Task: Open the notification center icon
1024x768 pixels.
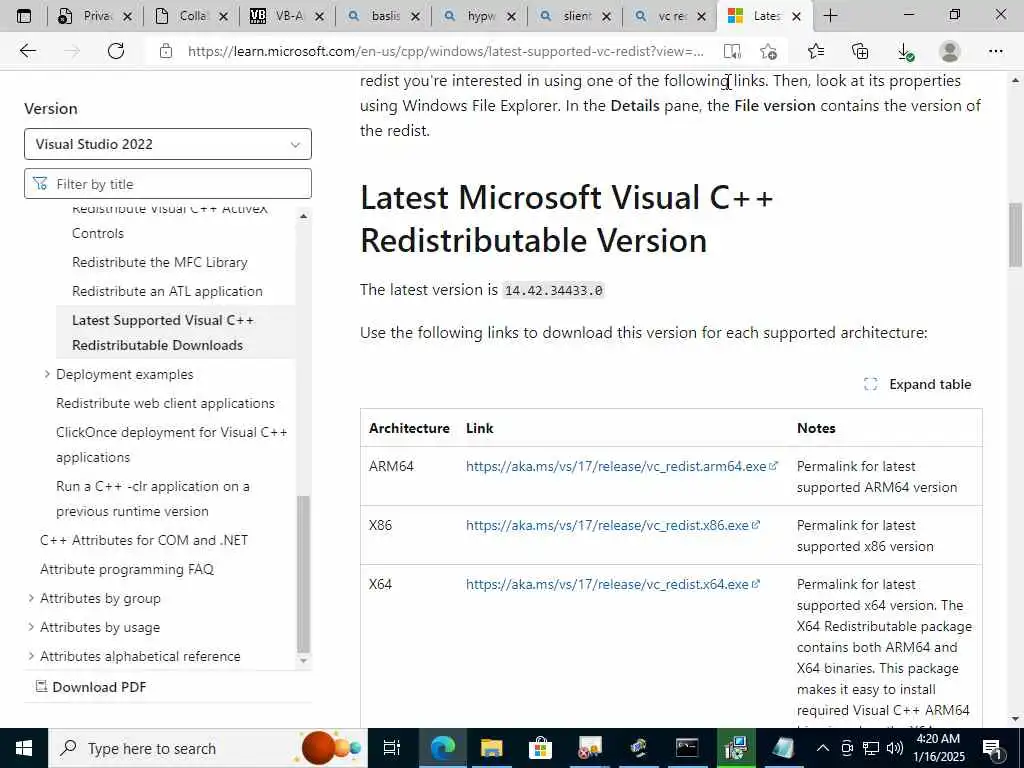Action: tap(992, 748)
